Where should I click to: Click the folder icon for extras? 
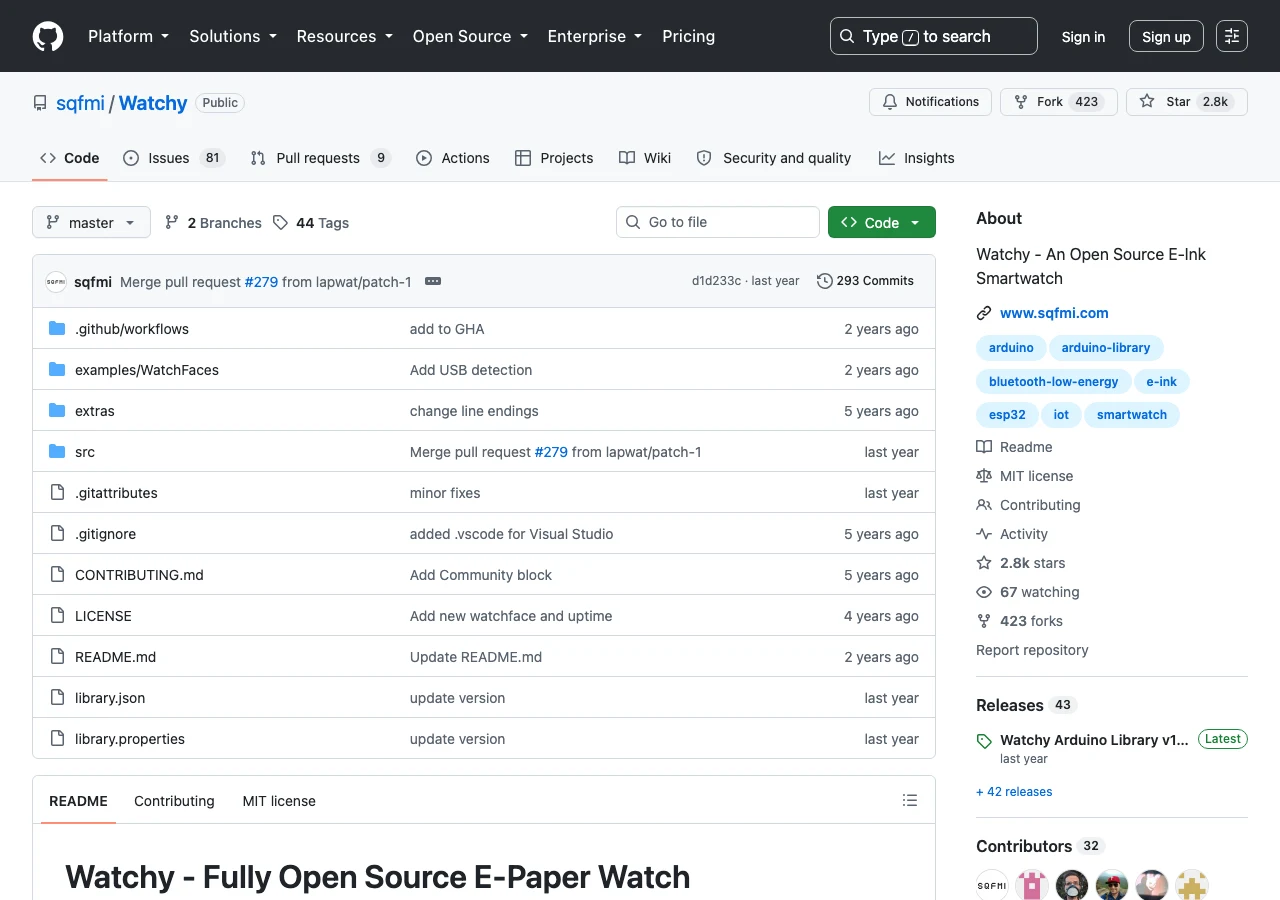(57, 411)
